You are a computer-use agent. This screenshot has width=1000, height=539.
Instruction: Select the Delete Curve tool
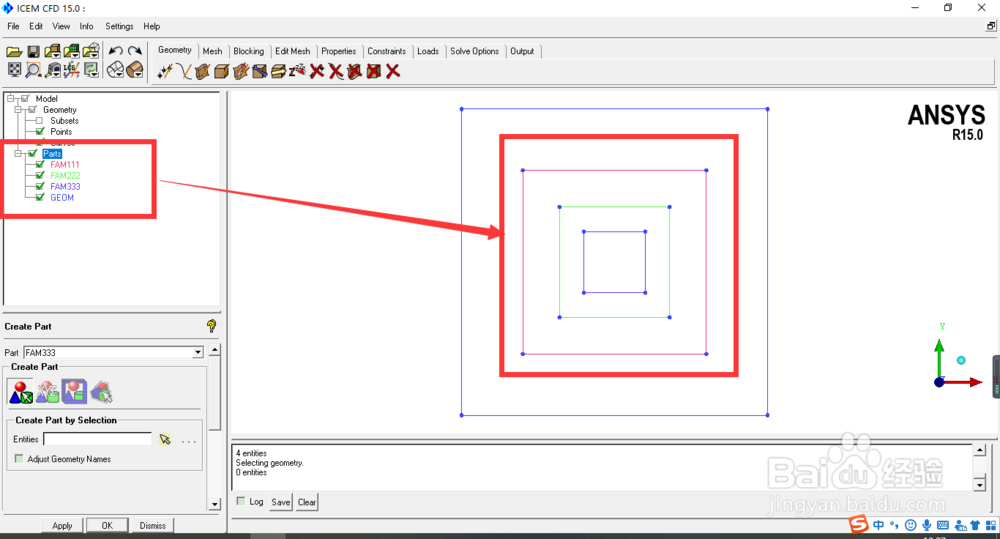click(x=336, y=71)
